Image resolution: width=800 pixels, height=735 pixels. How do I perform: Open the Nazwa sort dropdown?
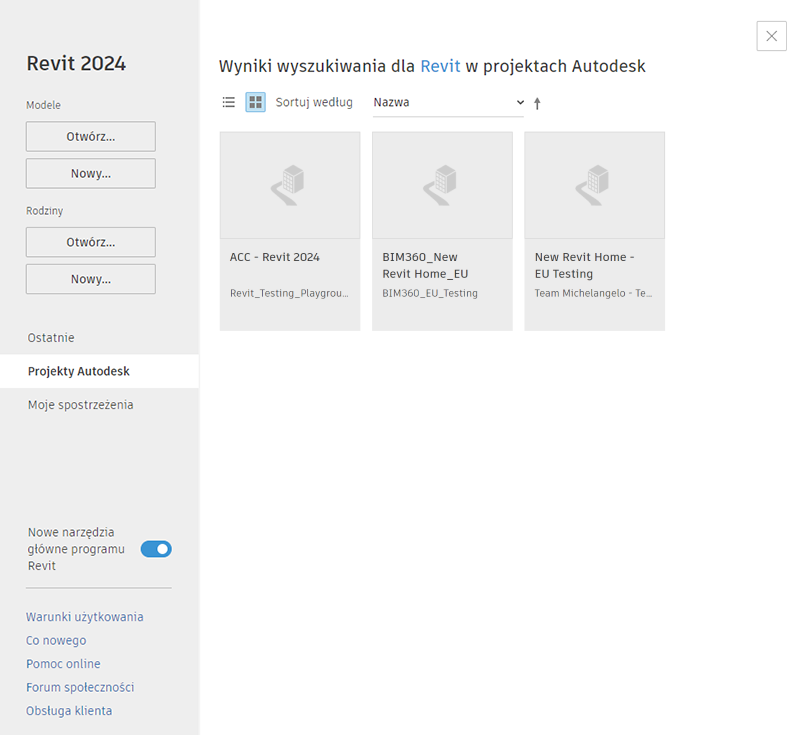(x=448, y=103)
